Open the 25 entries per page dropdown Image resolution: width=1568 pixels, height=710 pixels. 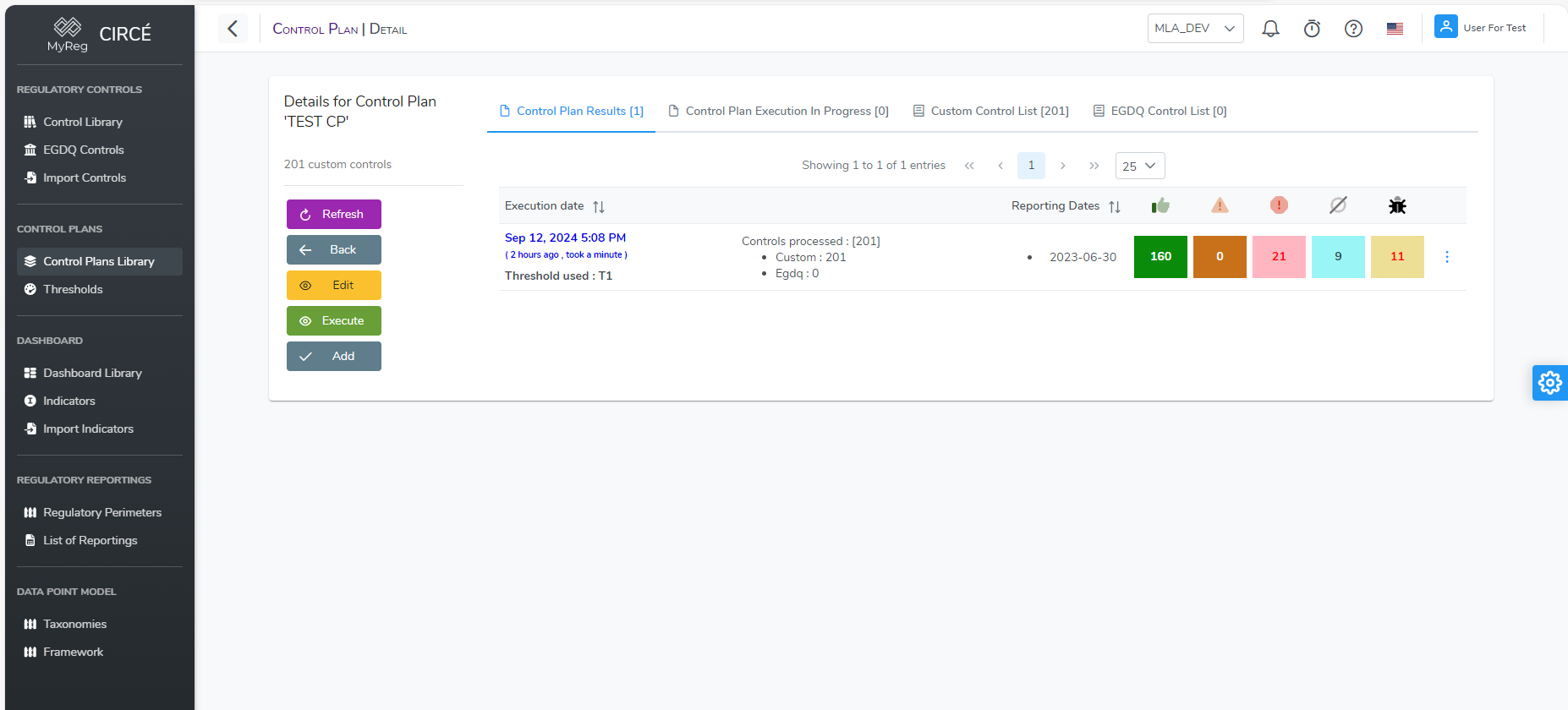(1139, 166)
